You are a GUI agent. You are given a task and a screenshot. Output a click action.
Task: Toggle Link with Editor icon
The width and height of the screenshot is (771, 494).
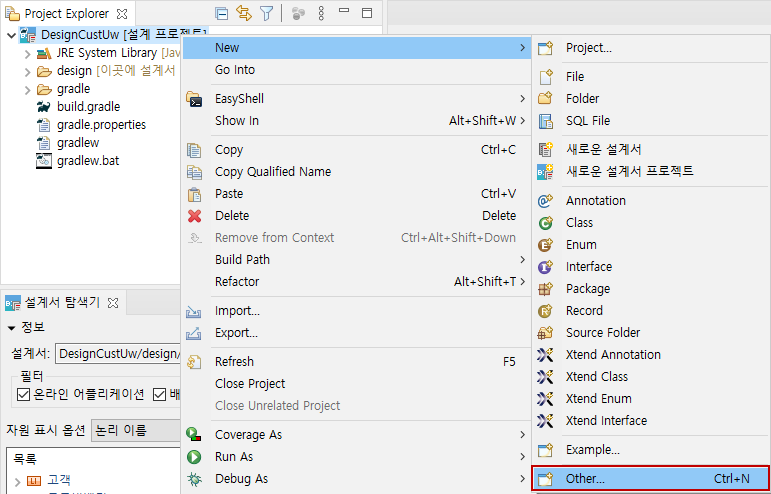tap(244, 14)
